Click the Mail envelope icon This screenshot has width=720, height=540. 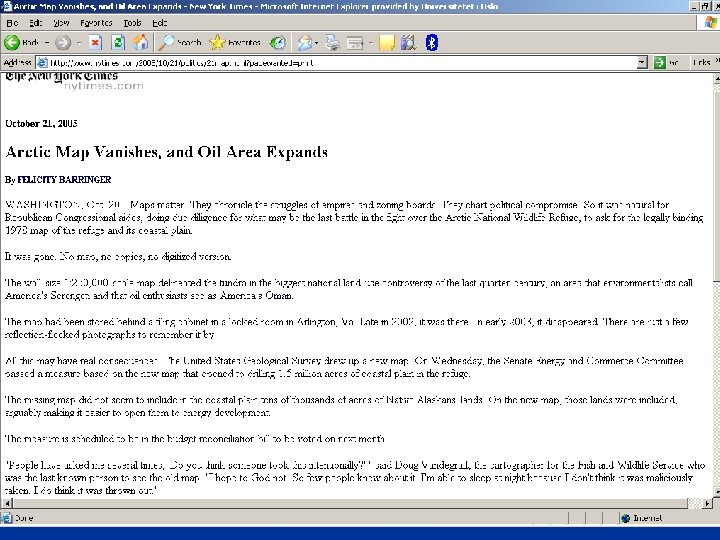coord(304,43)
